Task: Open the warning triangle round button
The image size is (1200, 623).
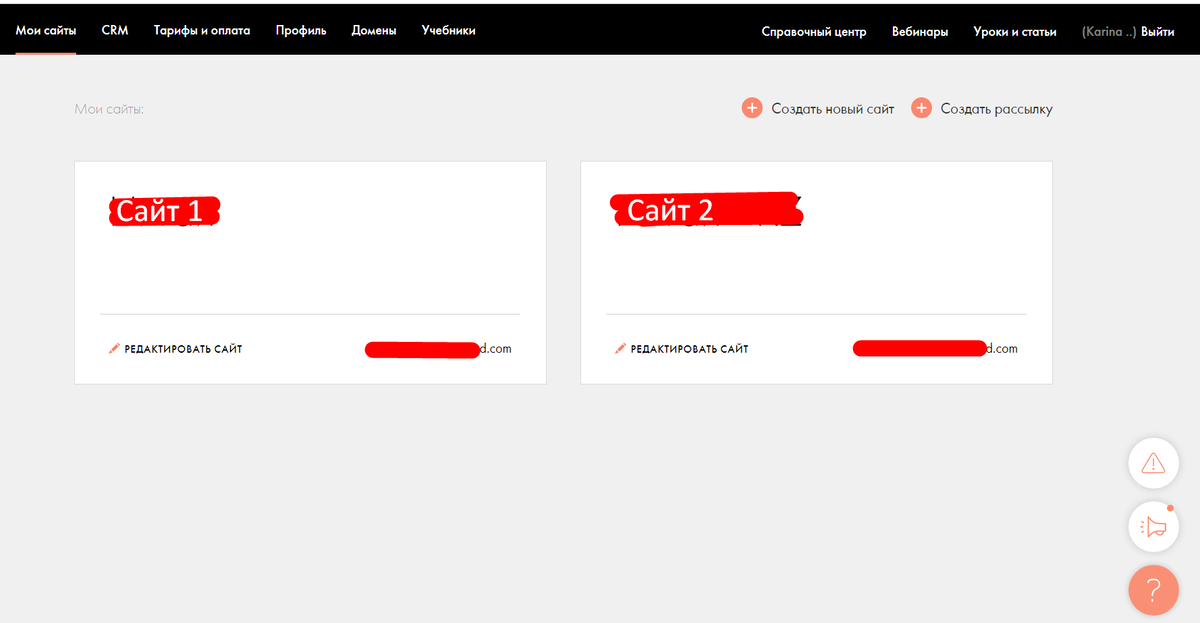Action: point(1153,463)
